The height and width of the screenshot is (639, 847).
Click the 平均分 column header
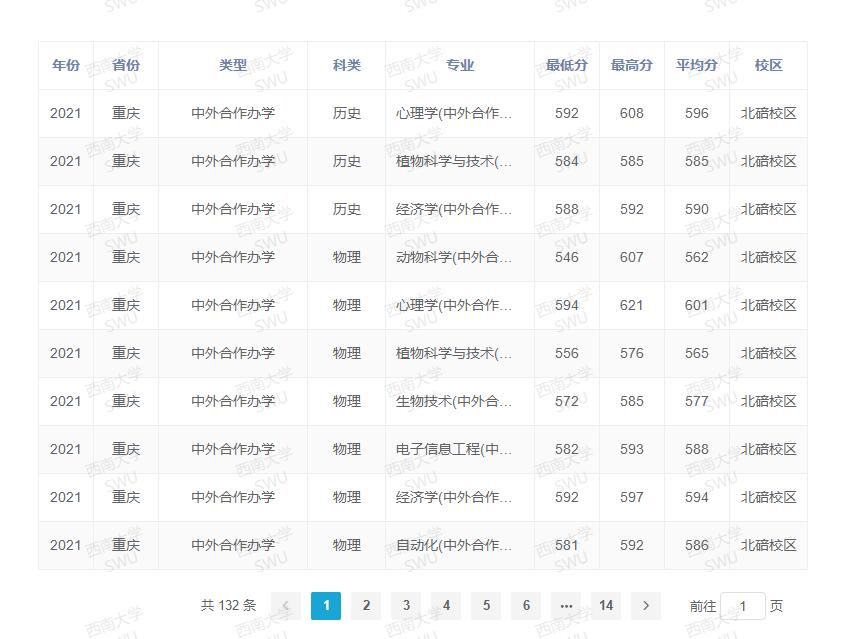coord(697,65)
